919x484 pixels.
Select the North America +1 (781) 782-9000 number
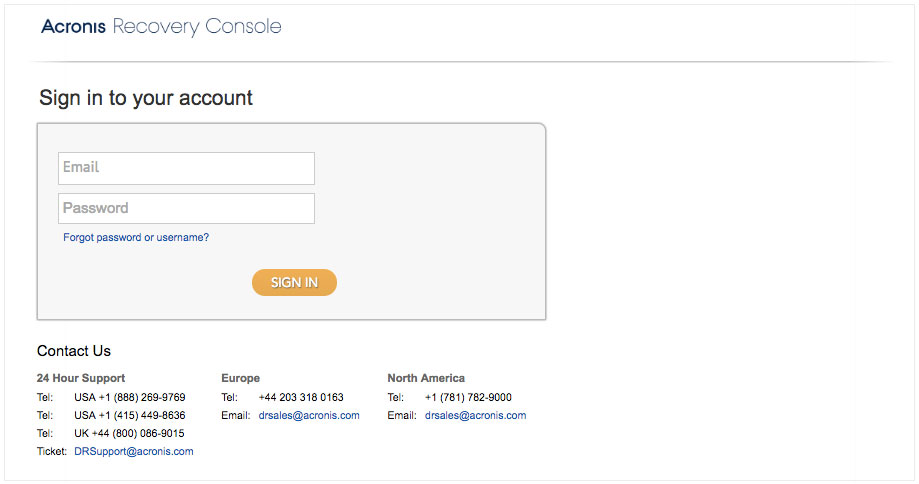[x=468, y=397]
